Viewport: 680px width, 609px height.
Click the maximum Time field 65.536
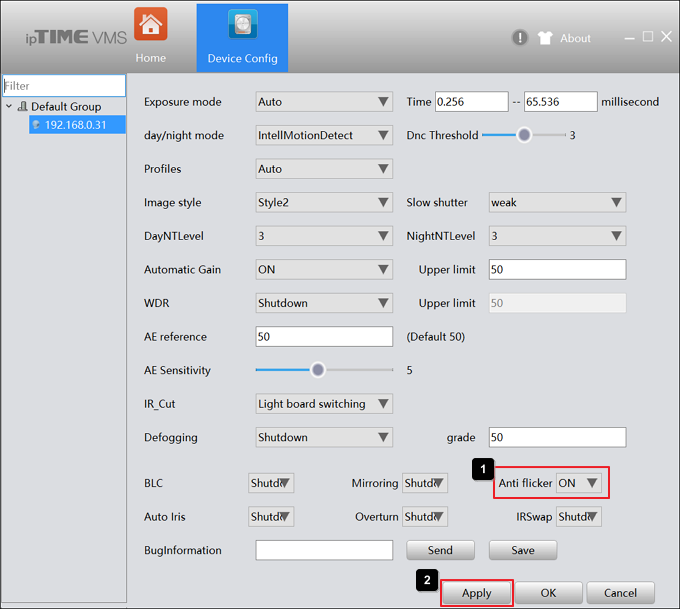pyautogui.click(x=560, y=102)
